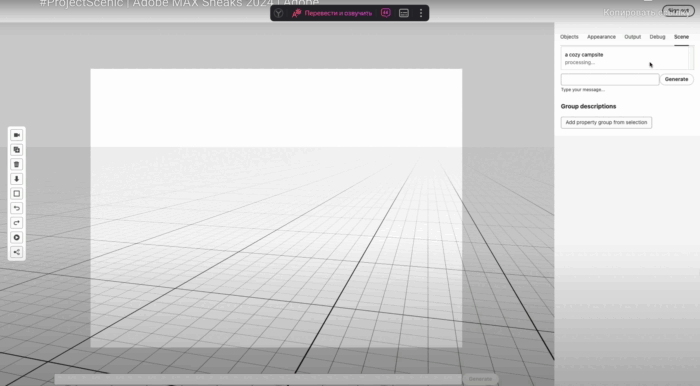
Task: Focus the Type your message input field
Action: tap(610, 79)
